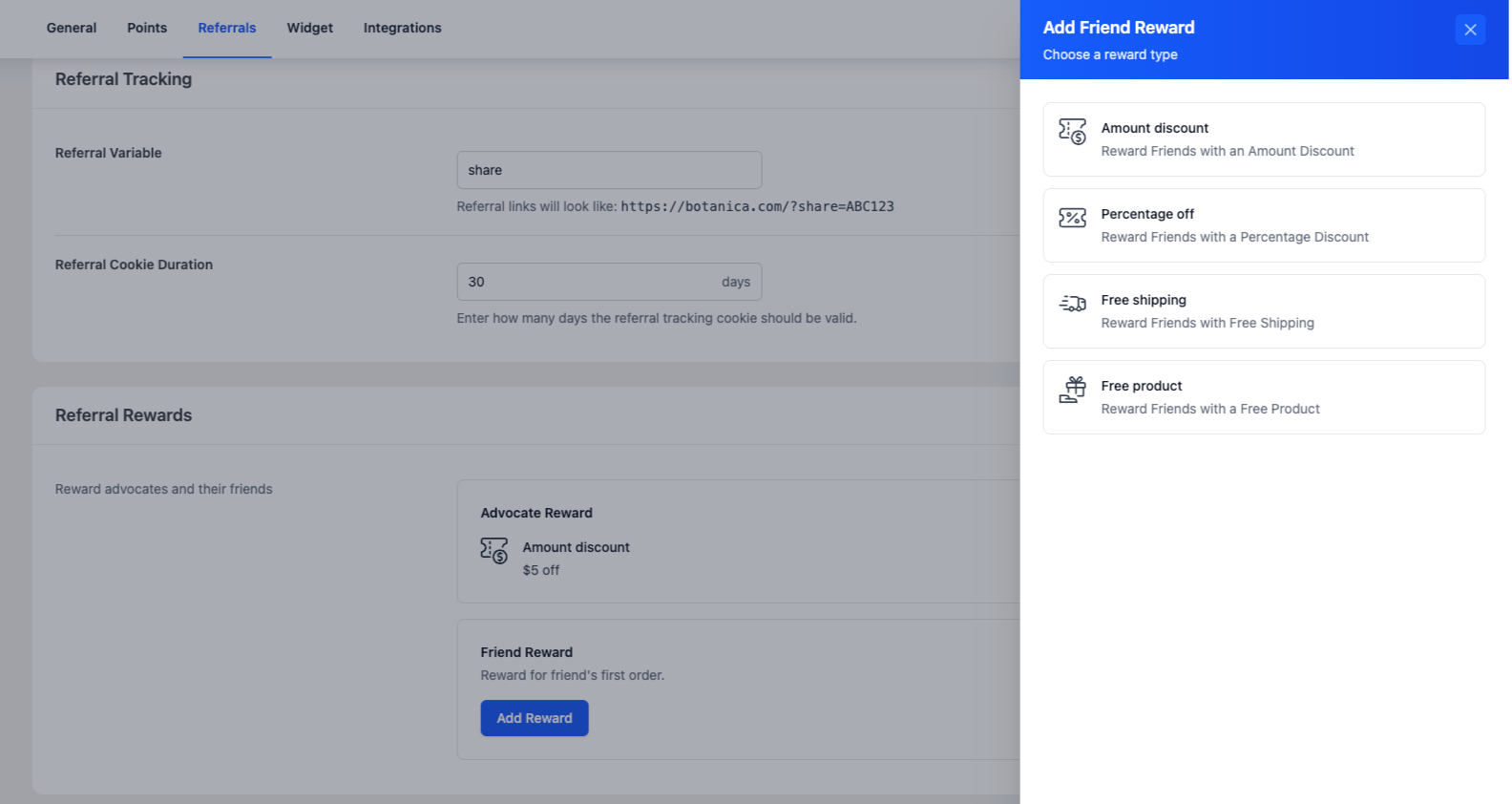Click the Free product gift icon
Image resolution: width=1512 pixels, height=804 pixels.
click(1072, 390)
